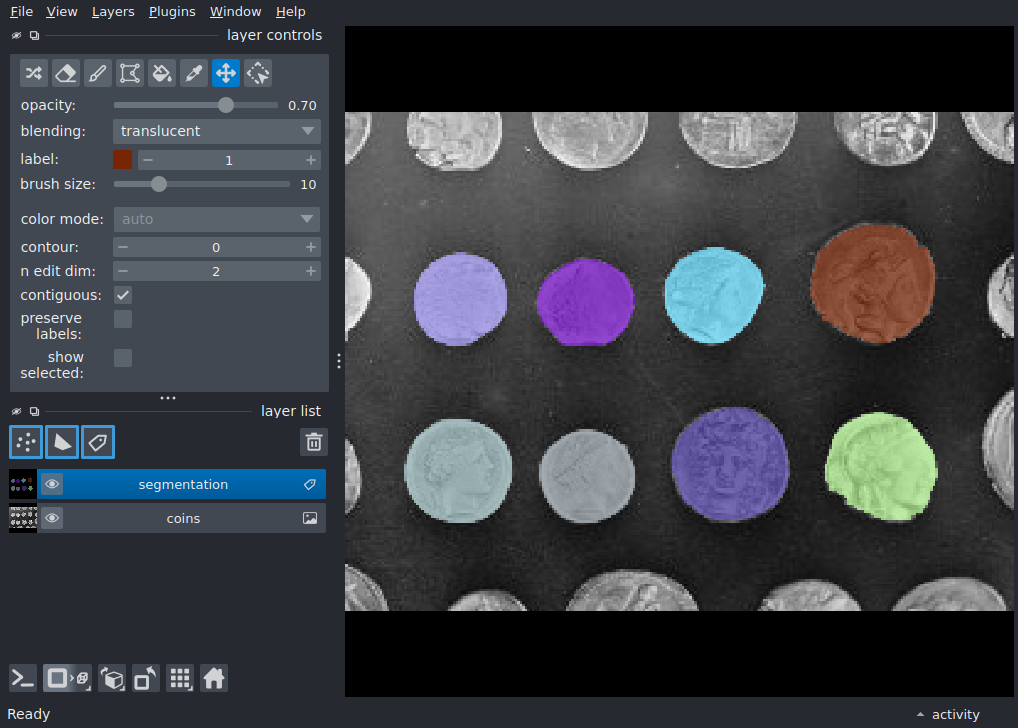Toggle grid view mode
This screenshot has width=1018, height=728.
click(180, 679)
